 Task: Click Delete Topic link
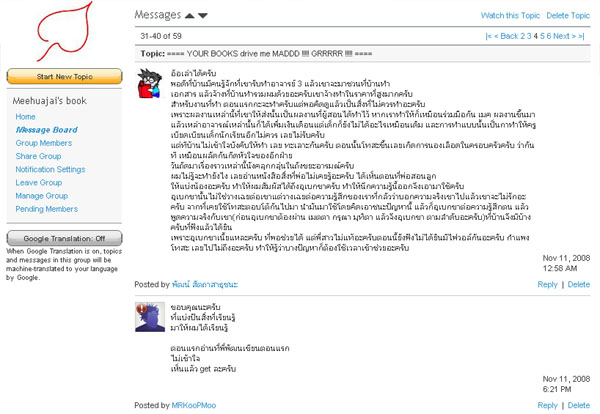pos(568,17)
